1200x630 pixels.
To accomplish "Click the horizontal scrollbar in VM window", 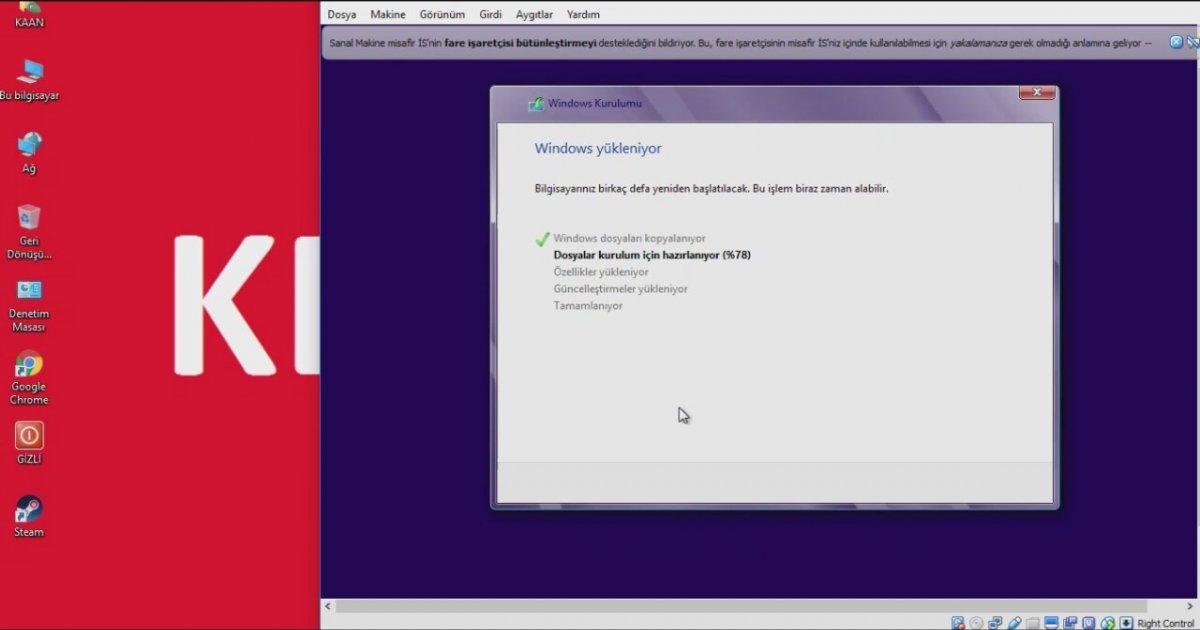I will tap(742, 606).
